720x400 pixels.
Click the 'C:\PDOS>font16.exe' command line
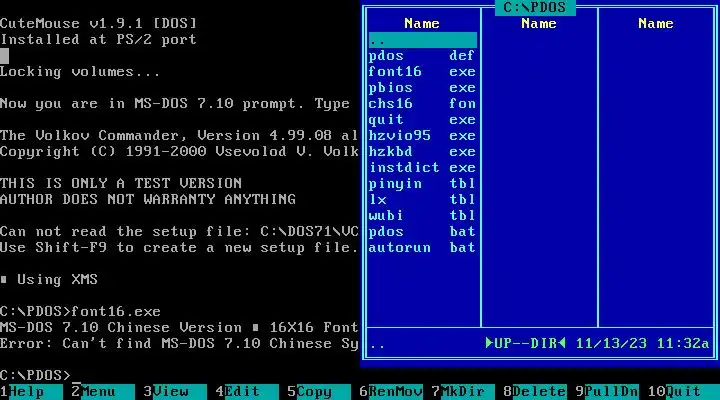[x=80, y=312]
